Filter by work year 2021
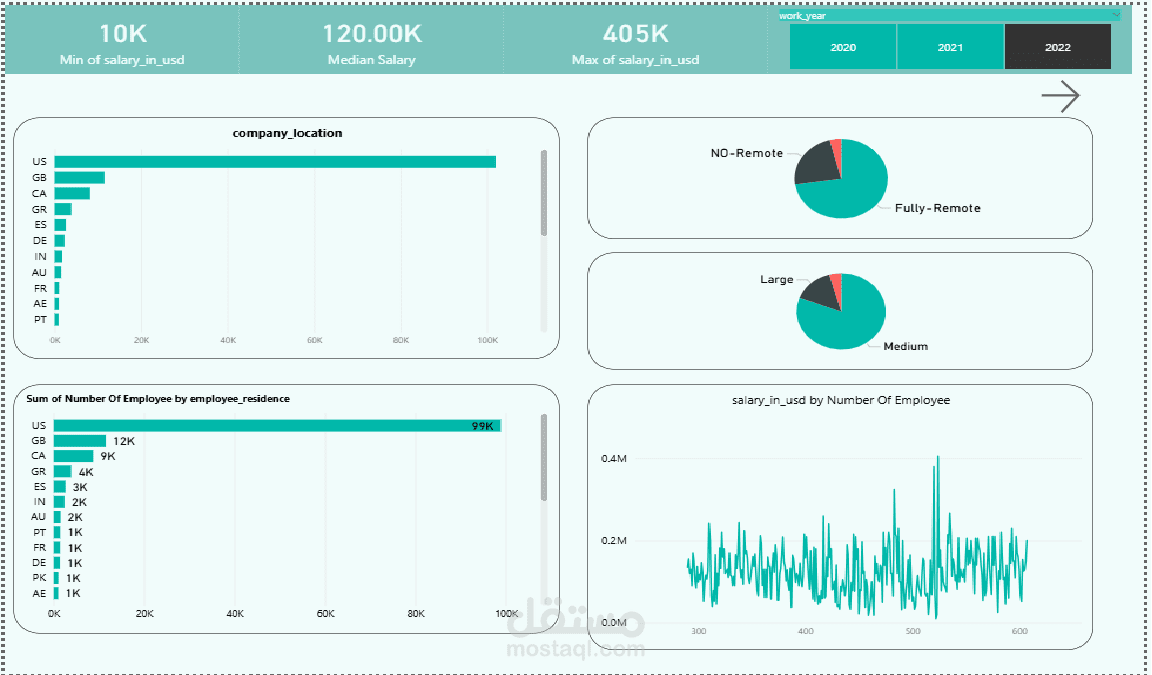This screenshot has width=1152, height=675. click(950, 47)
